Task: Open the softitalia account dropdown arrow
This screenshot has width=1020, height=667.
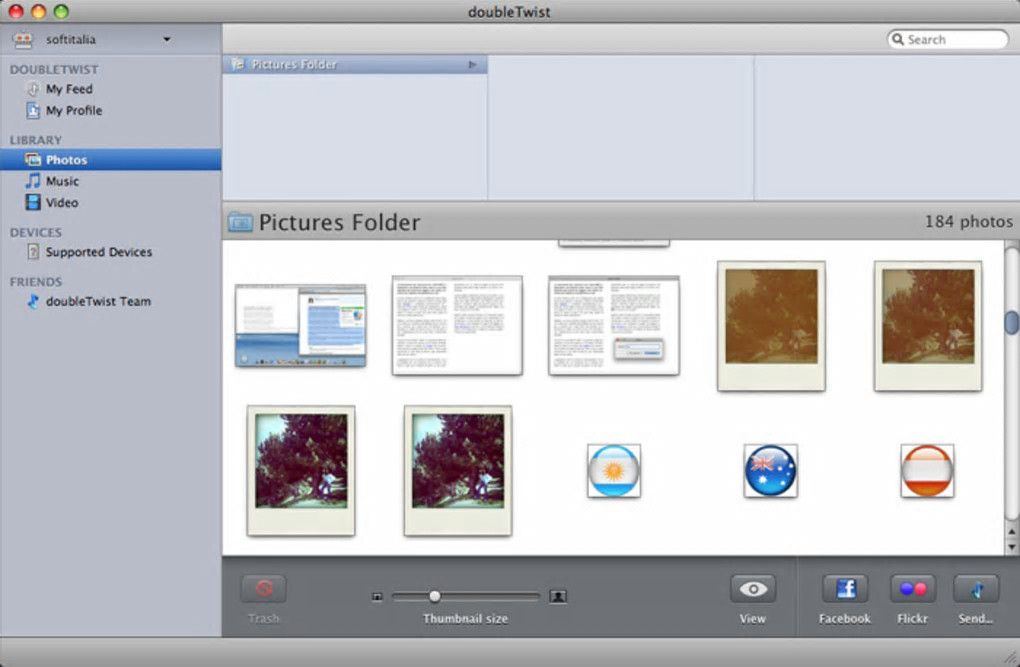Action: (x=167, y=40)
